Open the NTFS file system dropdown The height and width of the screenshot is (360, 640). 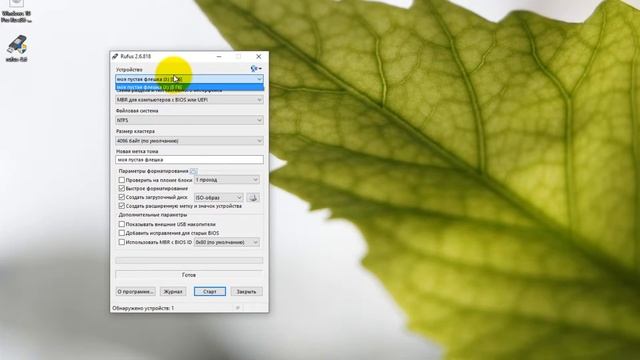click(x=189, y=120)
